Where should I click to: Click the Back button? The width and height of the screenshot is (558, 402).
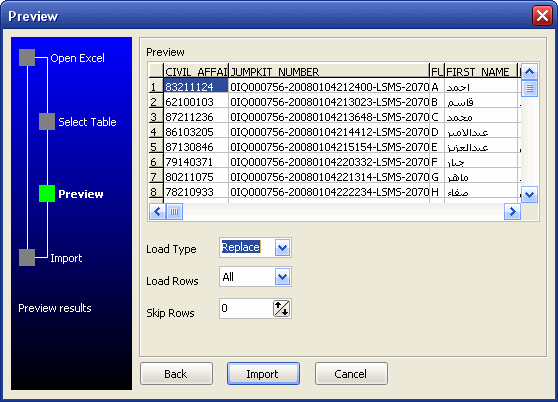(x=177, y=374)
